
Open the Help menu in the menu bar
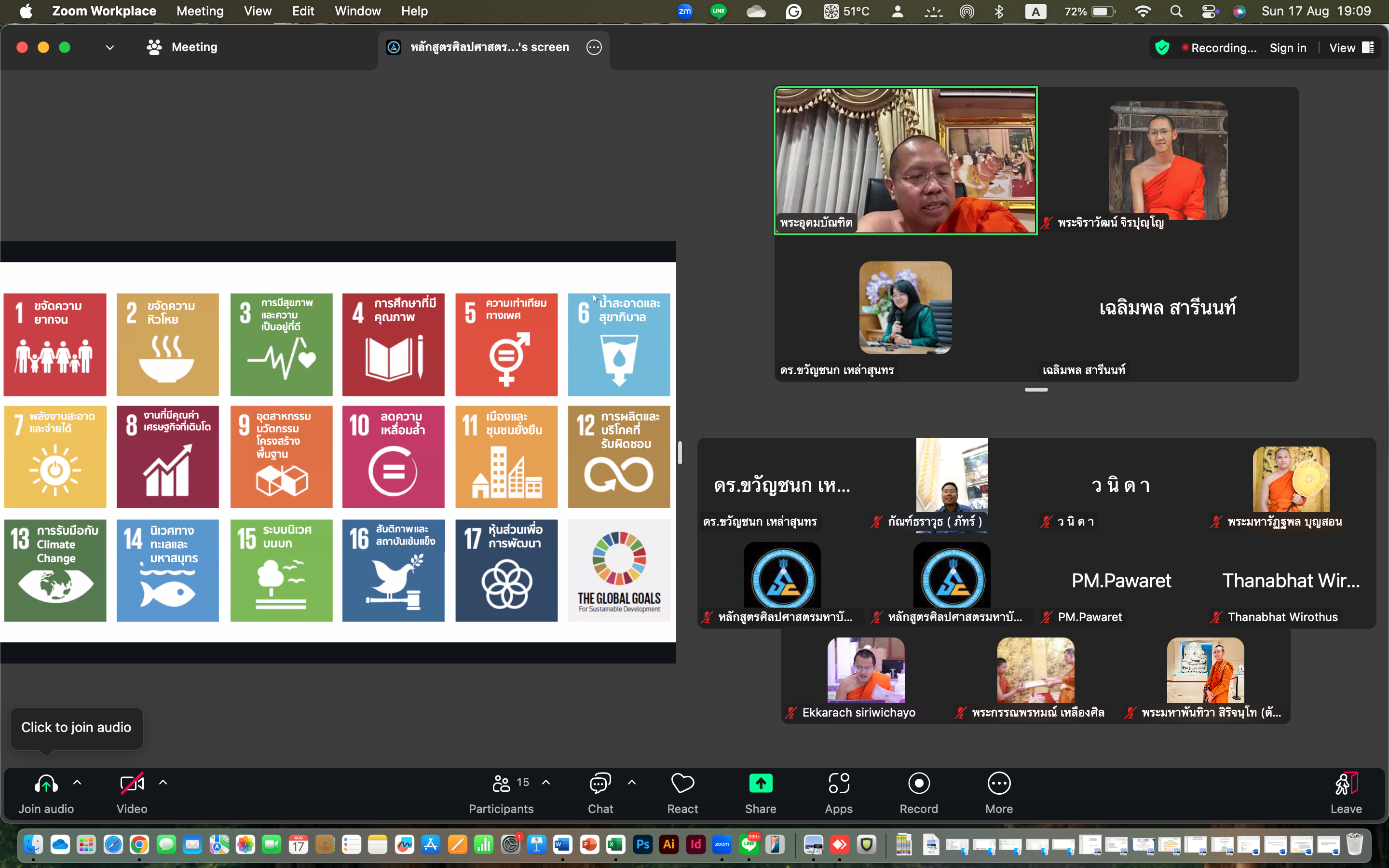pyautogui.click(x=414, y=12)
